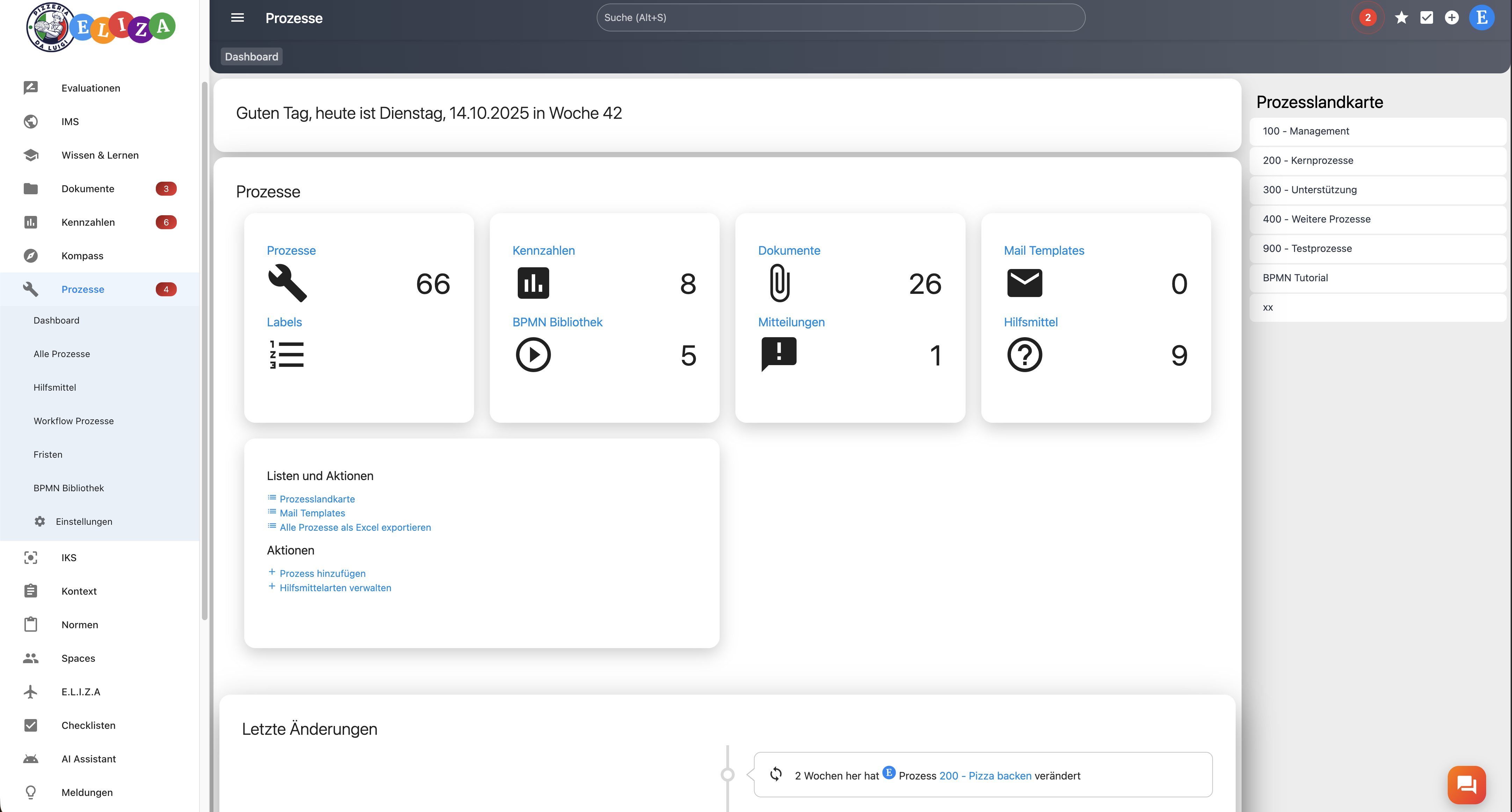This screenshot has width=1512, height=812.
Task: Click the tasks checkmark icon in header
Action: pos(1426,17)
